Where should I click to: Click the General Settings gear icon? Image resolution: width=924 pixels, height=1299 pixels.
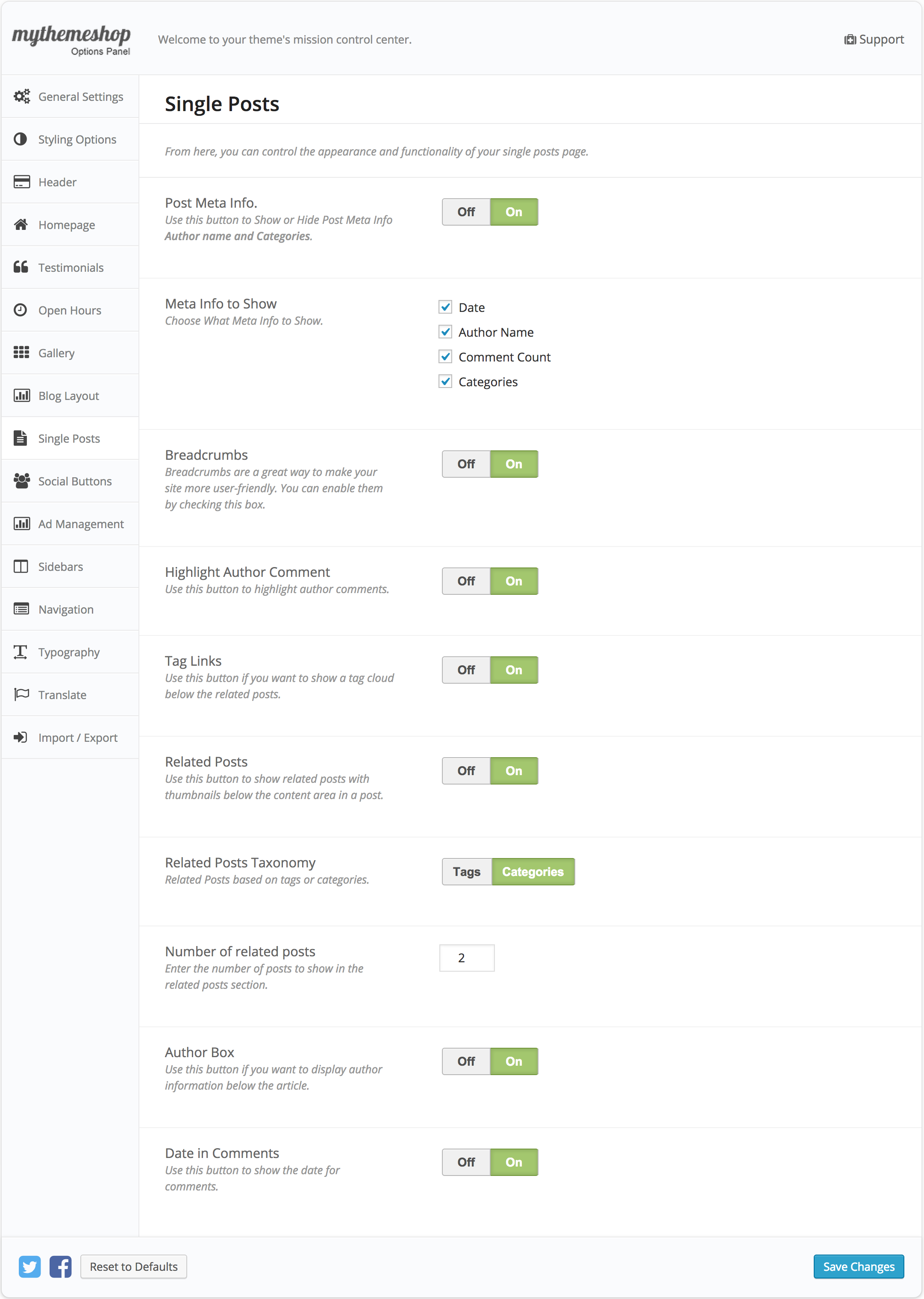tap(22, 97)
